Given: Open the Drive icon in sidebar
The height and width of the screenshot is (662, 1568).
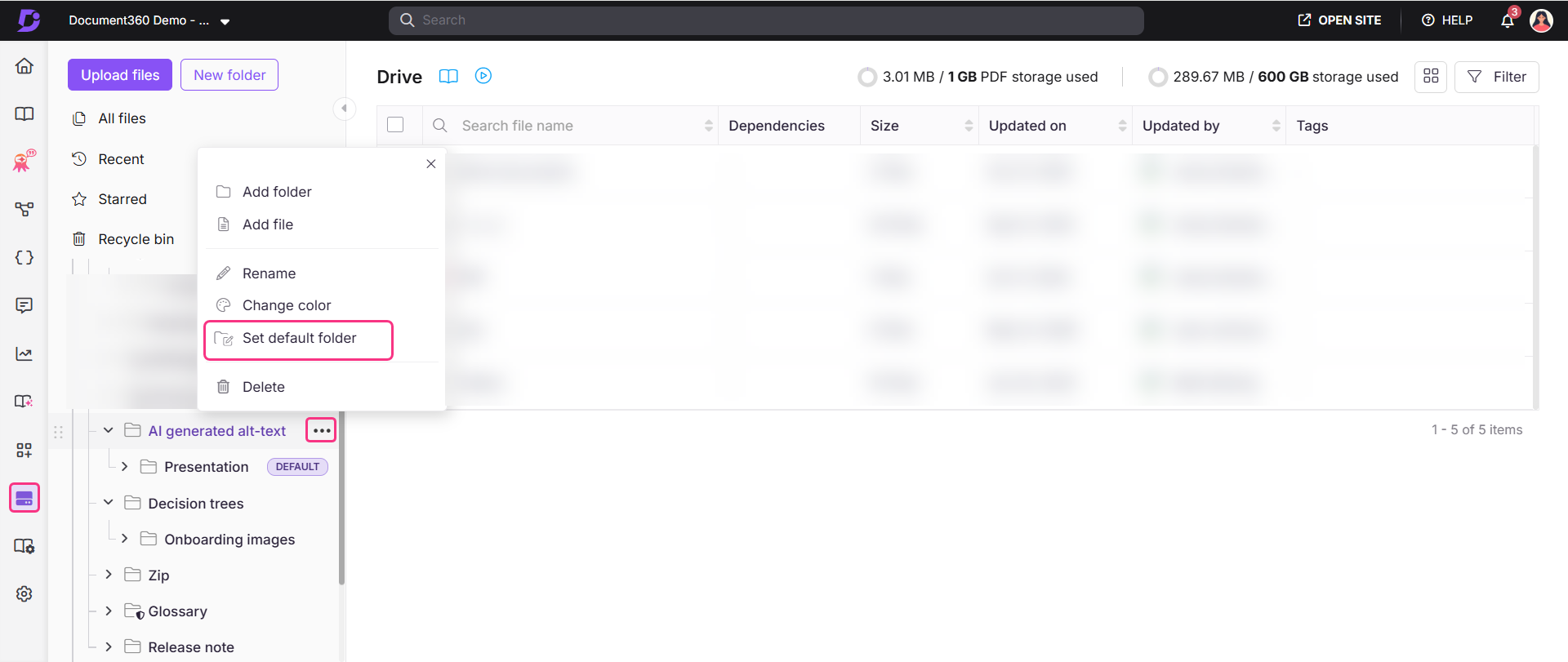Looking at the screenshot, I should [x=24, y=498].
